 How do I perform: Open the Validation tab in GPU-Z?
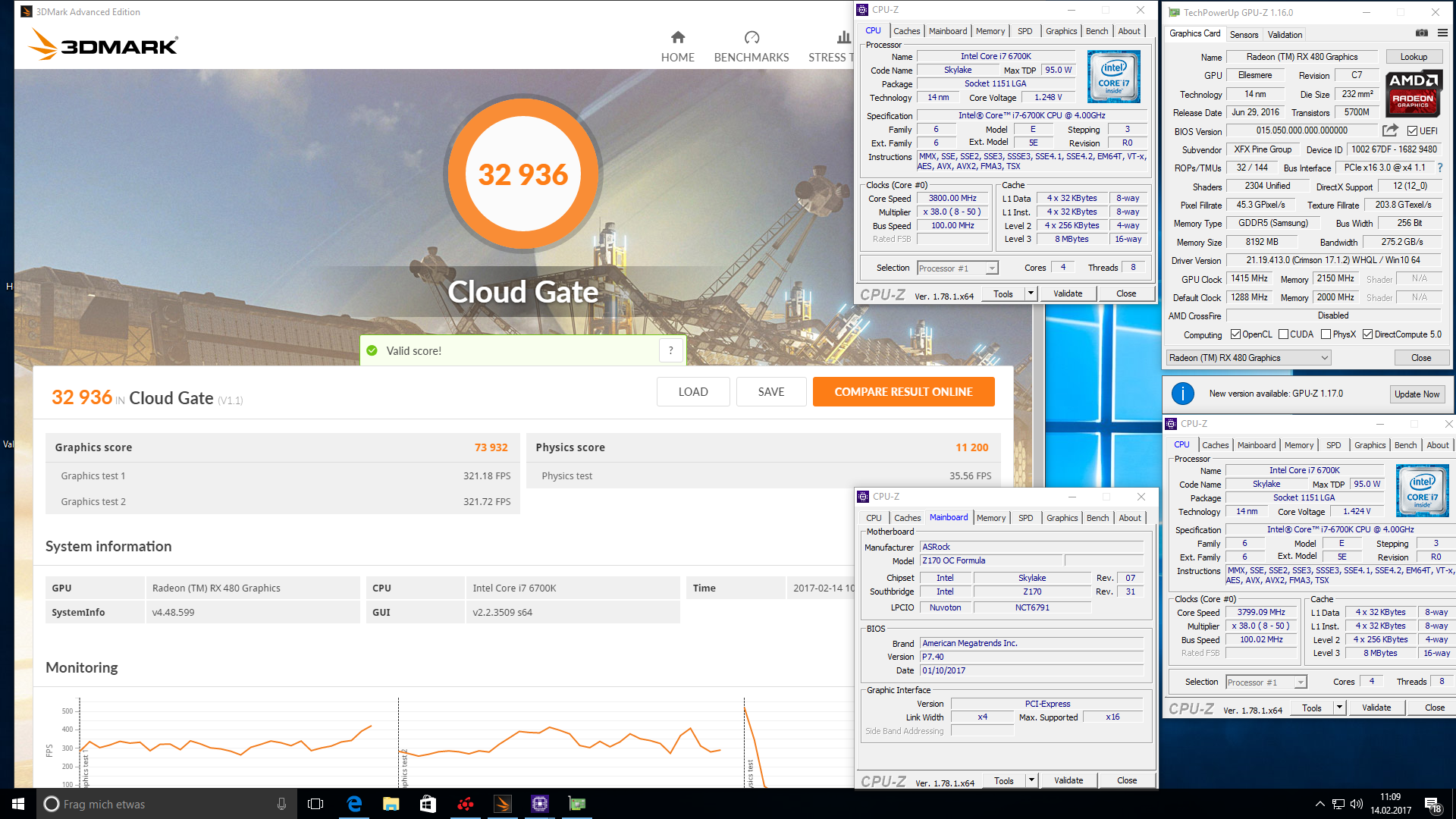(x=1285, y=34)
